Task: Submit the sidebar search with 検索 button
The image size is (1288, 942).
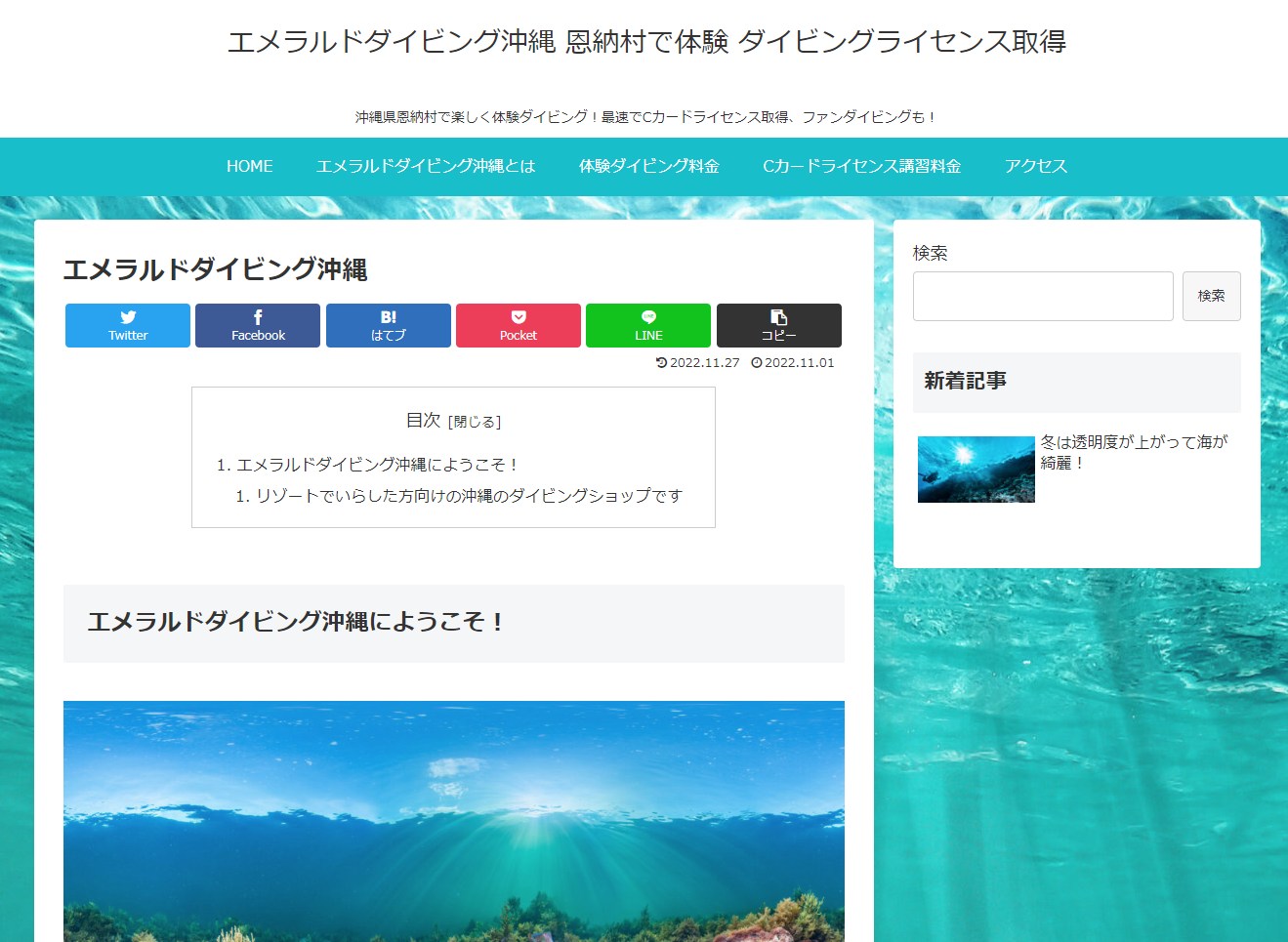Action: click(1212, 296)
